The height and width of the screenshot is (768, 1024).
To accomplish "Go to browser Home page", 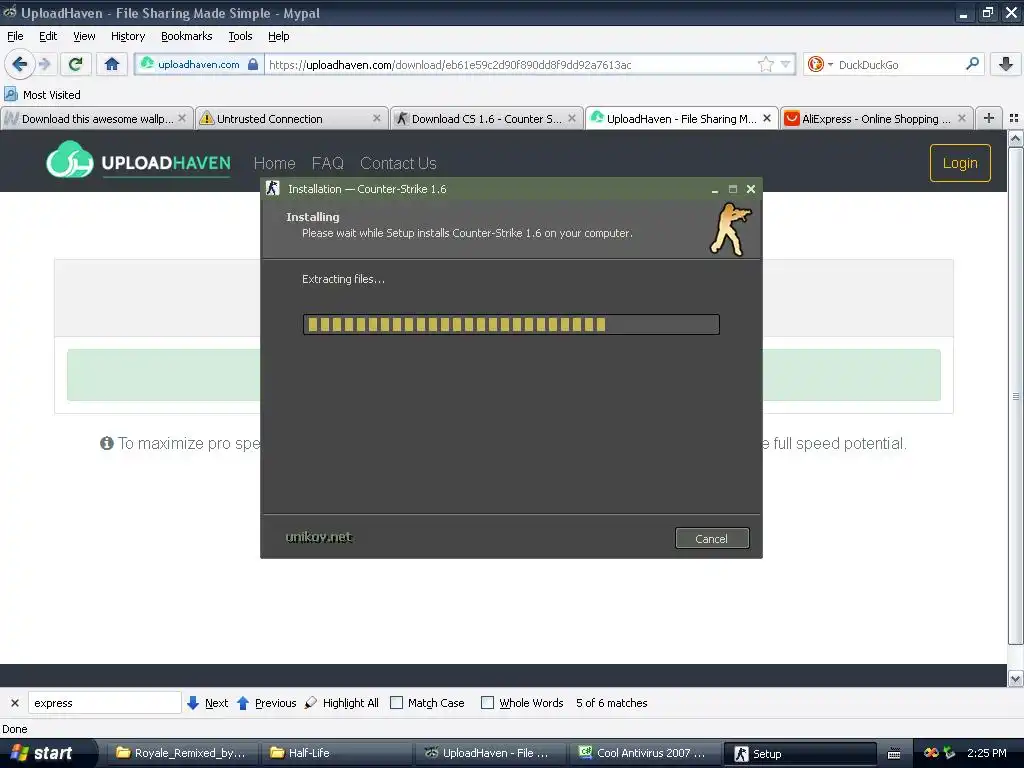I will (x=112, y=64).
